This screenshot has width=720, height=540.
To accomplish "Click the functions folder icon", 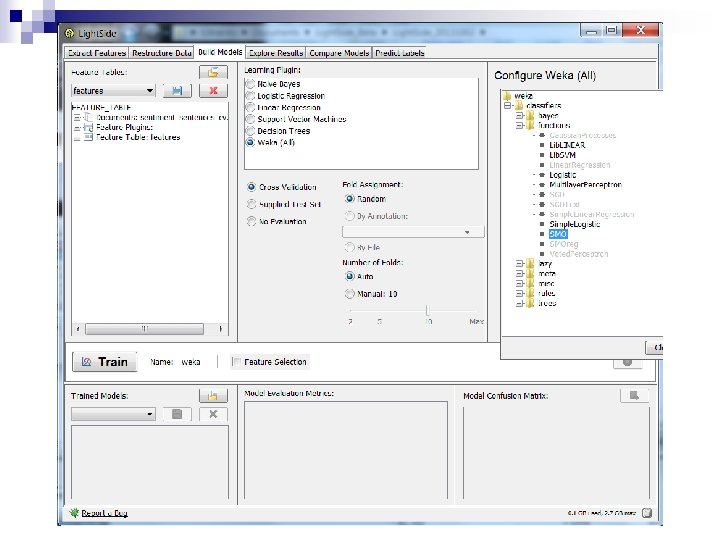I will [530, 125].
